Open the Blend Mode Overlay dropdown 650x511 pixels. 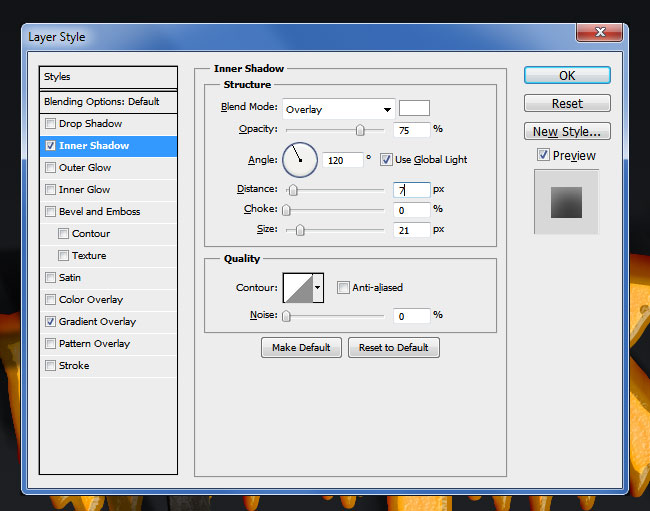coord(338,109)
